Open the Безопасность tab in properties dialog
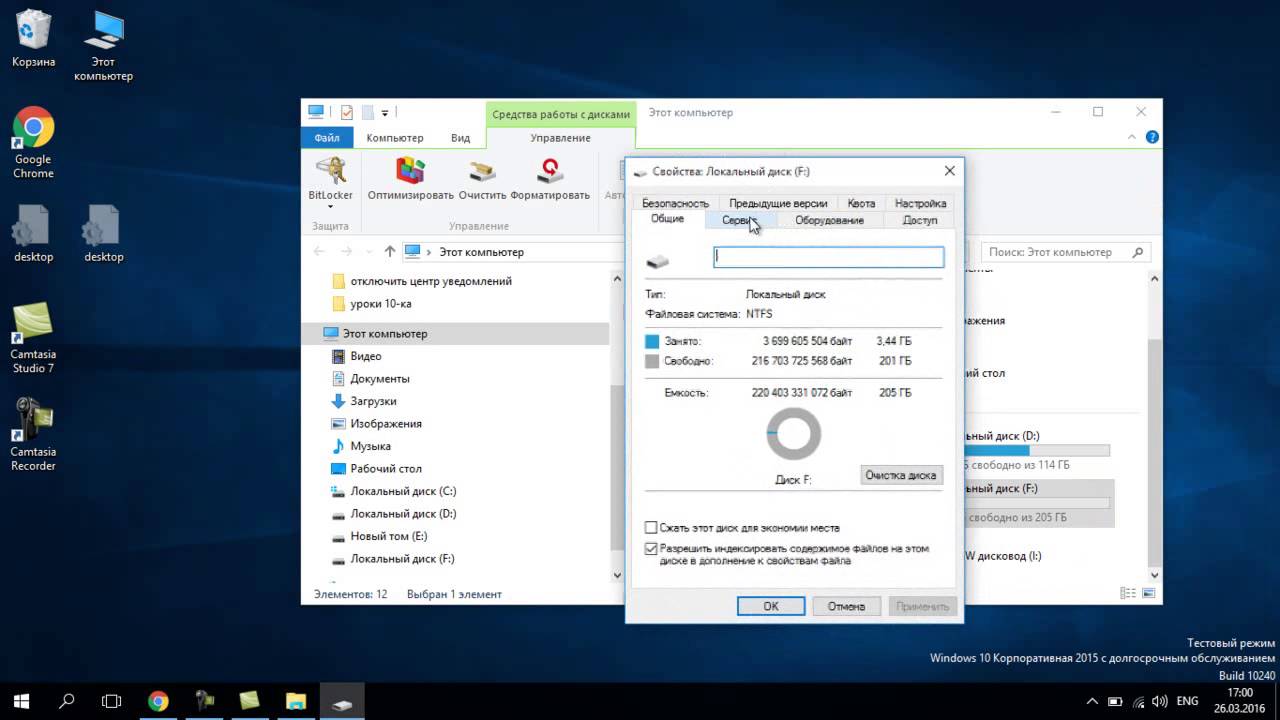The image size is (1280, 720). tap(675, 203)
